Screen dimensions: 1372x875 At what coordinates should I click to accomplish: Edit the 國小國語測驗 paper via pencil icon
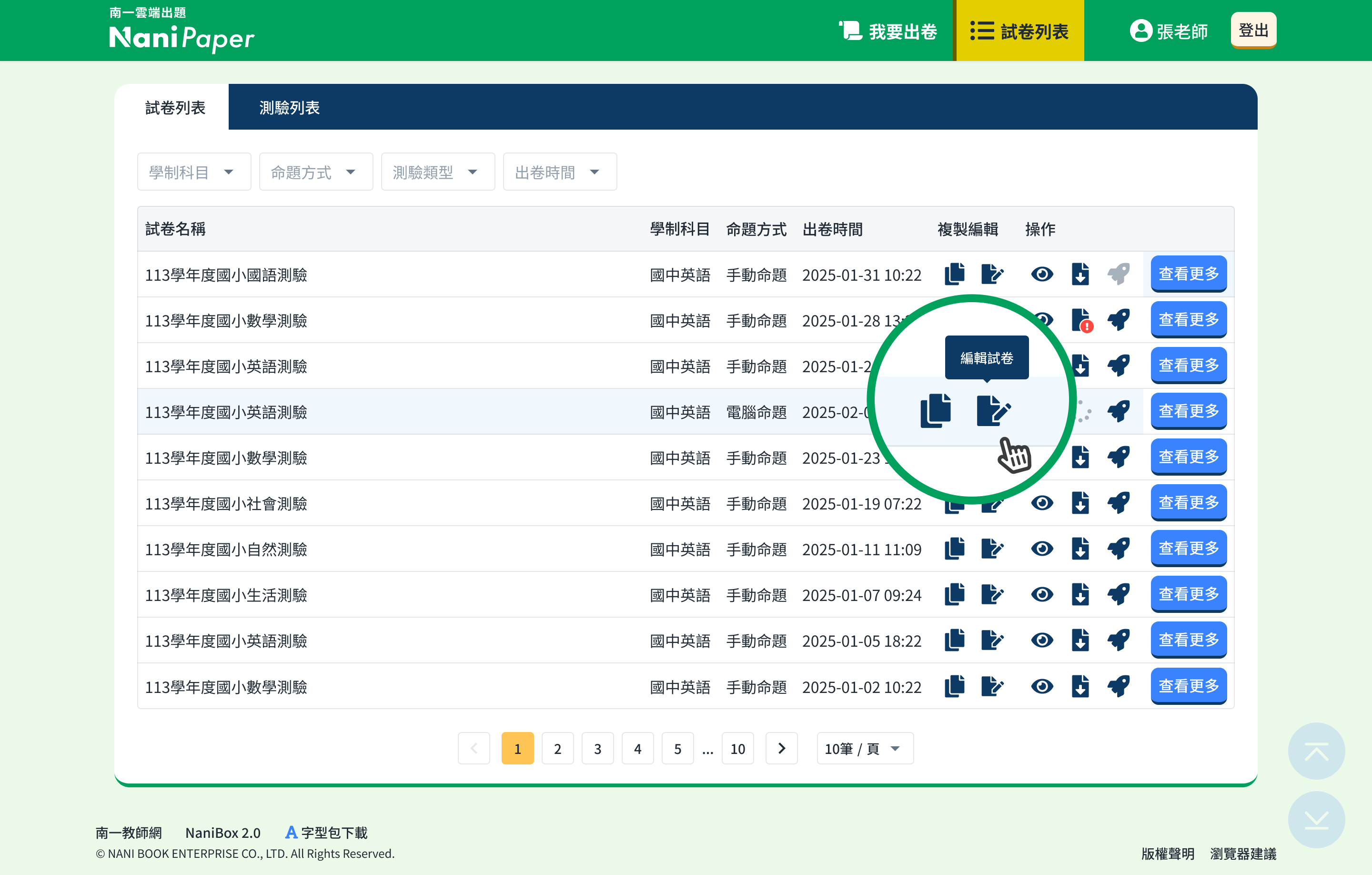click(992, 274)
